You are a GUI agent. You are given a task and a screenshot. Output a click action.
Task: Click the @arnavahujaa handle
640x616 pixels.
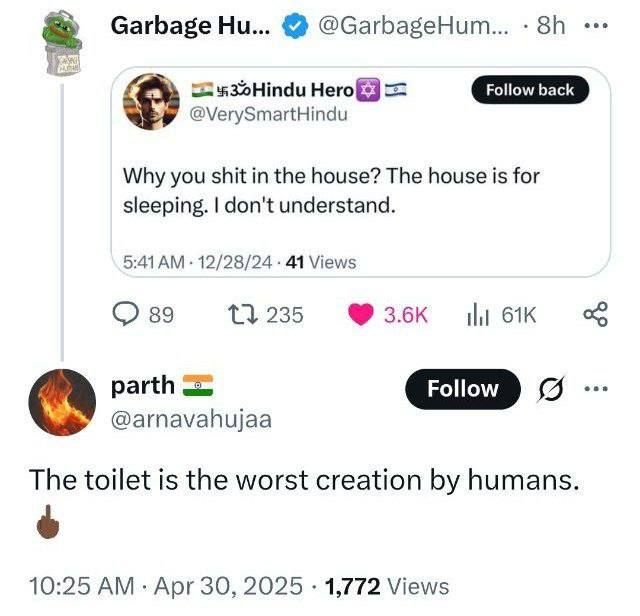coord(191,419)
